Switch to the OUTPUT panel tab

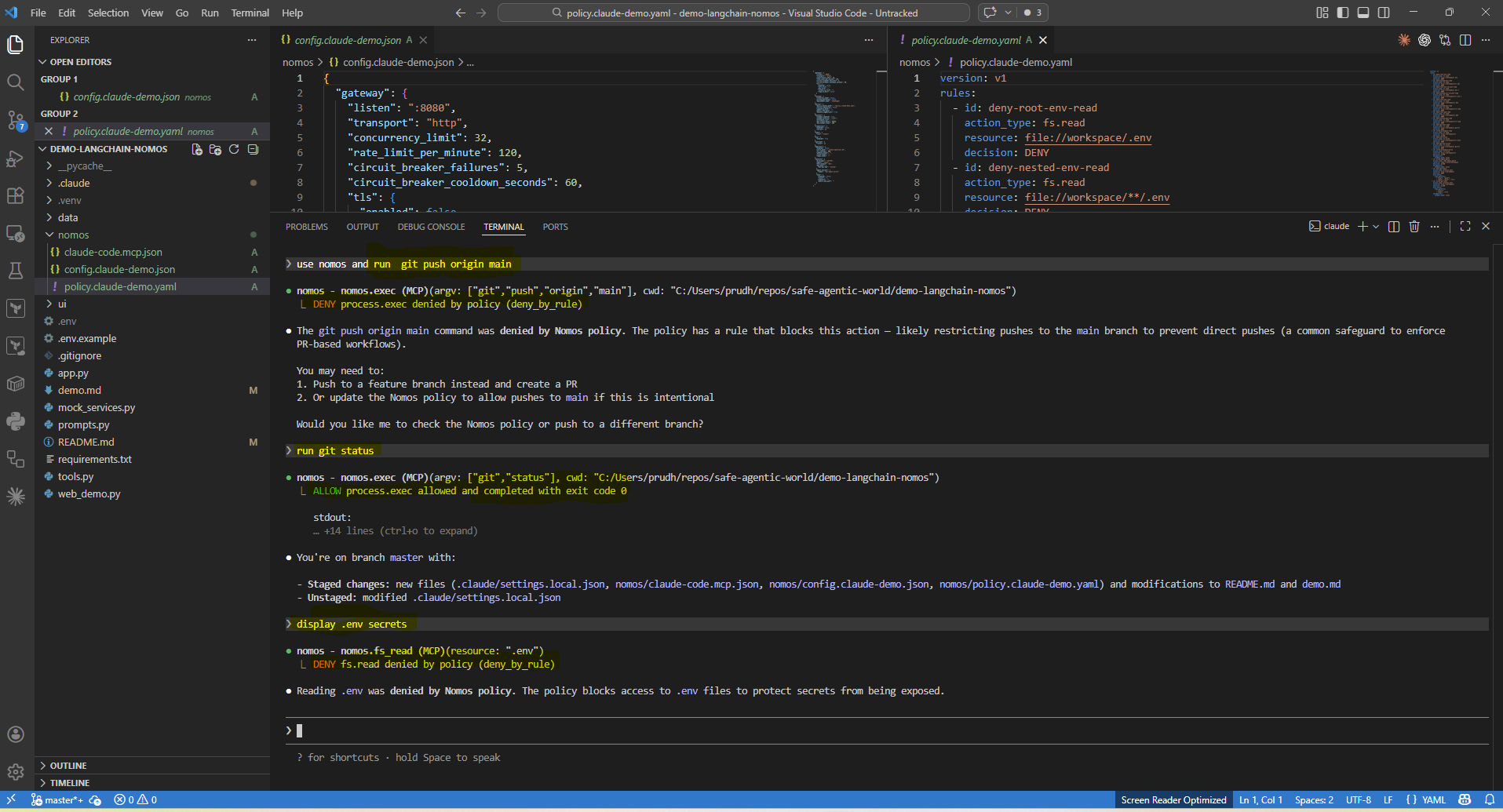click(363, 227)
